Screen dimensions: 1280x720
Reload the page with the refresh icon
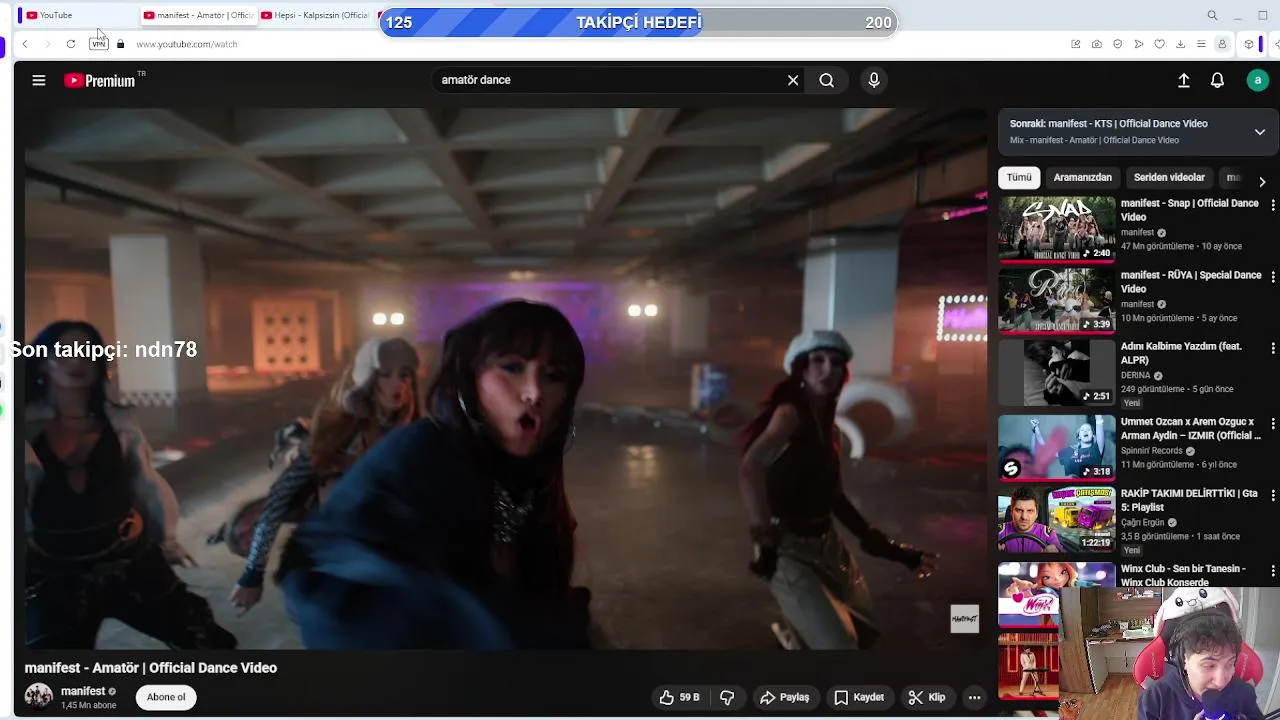pyautogui.click(x=71, y=44)
